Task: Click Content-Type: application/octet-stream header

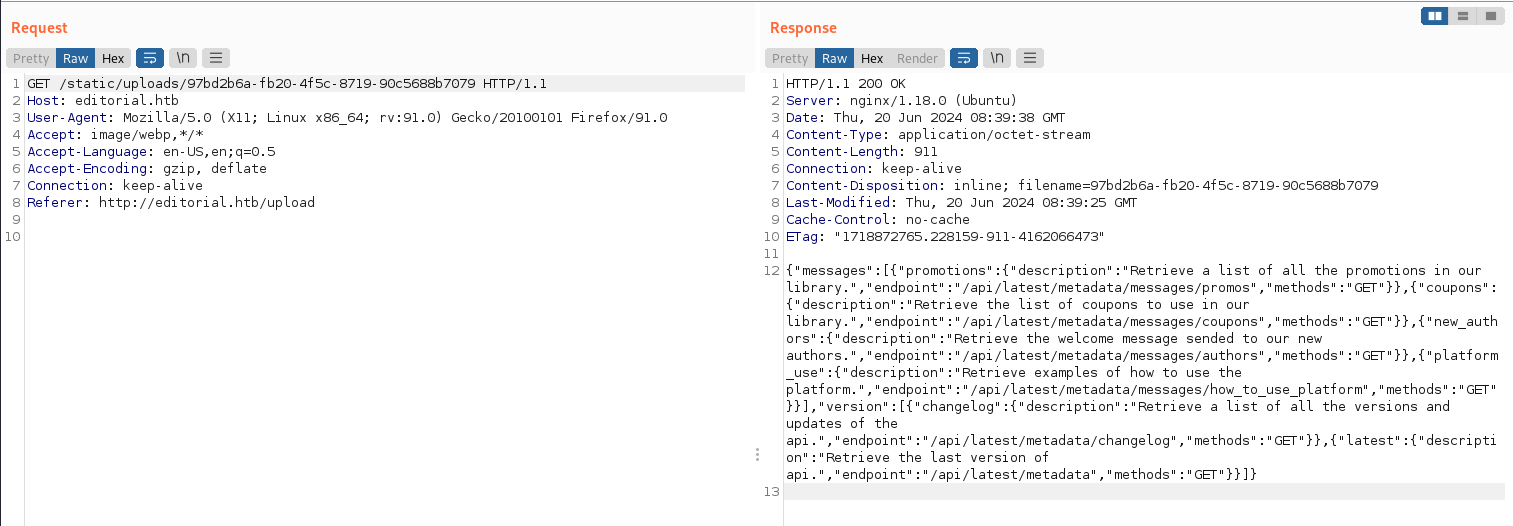Action: 938,135
